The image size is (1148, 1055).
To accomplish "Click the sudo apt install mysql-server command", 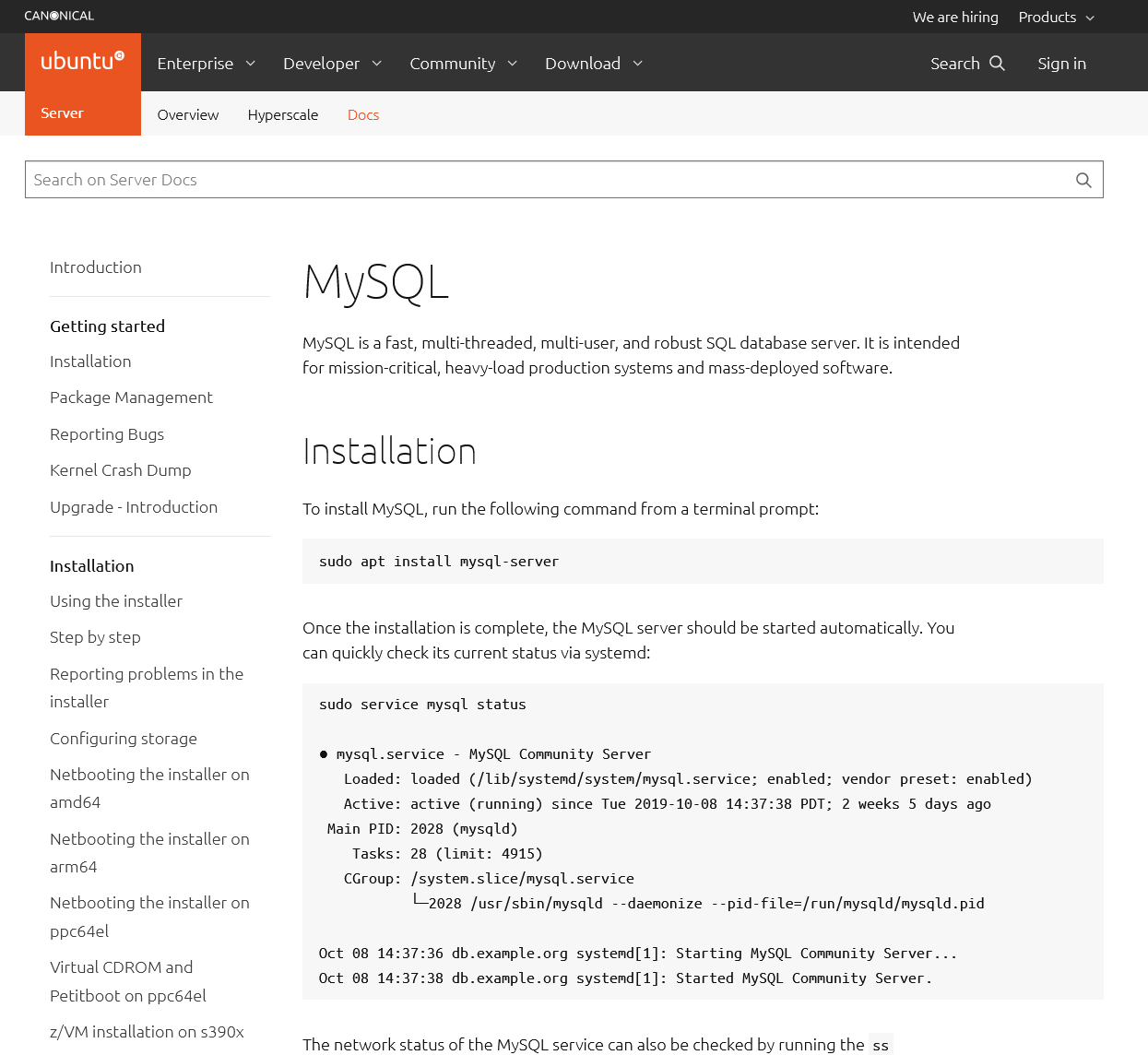I will 439,561.
